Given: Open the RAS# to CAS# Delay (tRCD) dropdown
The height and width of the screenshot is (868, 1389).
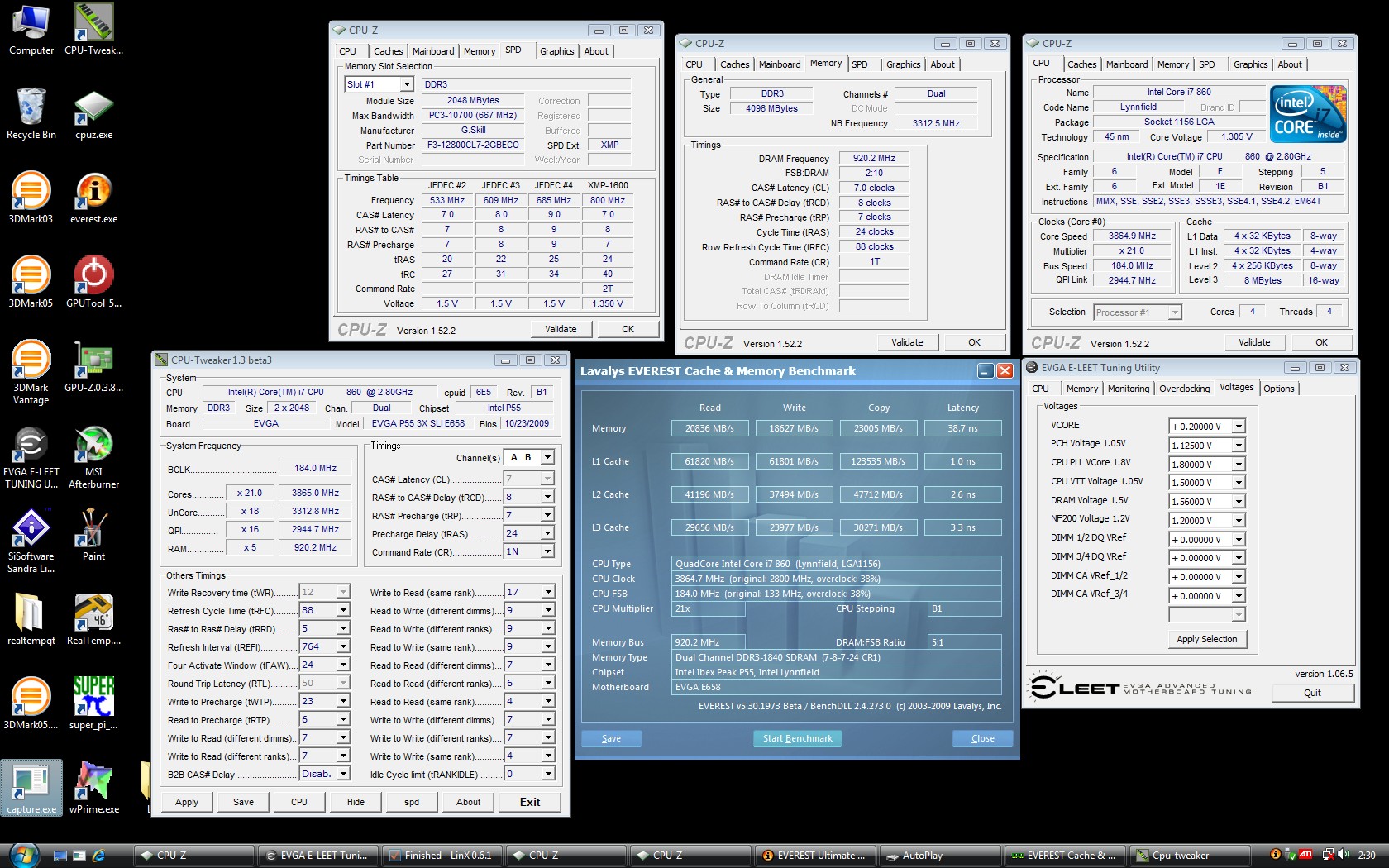Looking at the screenshot, I should click(x=547, y=497).
